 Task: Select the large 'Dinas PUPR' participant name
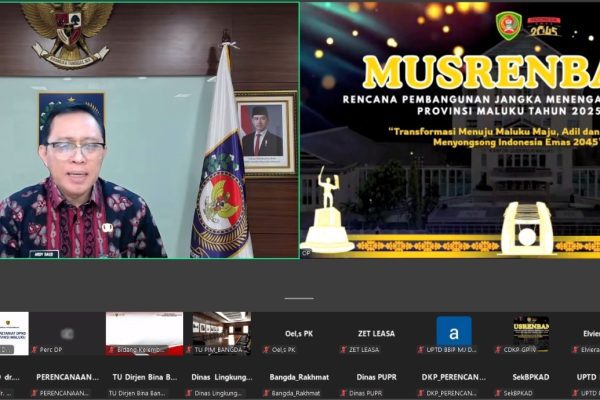click(376, 377)
